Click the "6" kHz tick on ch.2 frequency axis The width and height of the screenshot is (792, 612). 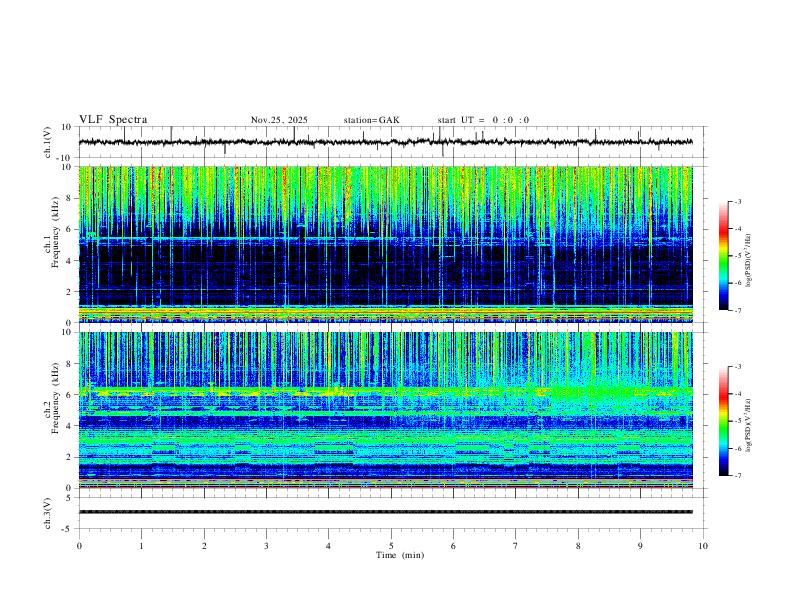[70, 395]
